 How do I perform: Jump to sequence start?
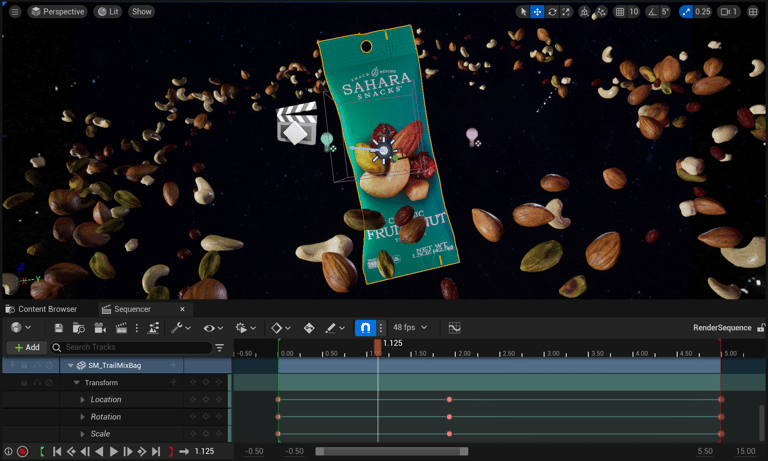57,452
